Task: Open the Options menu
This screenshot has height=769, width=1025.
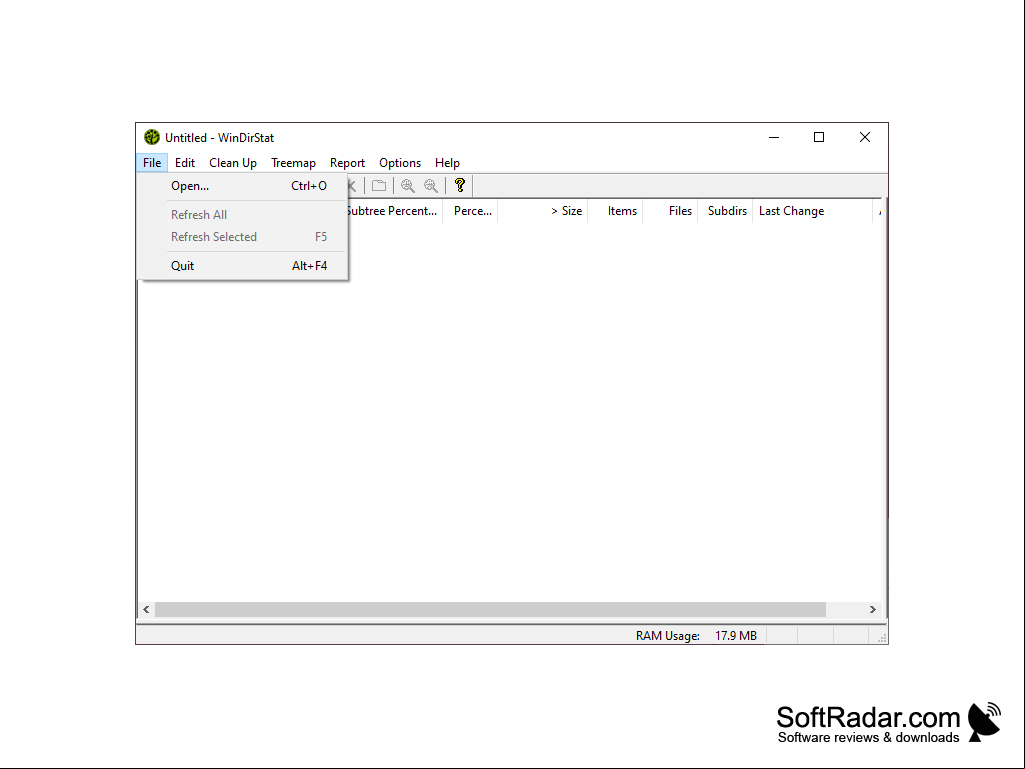Action: [x=400, y=163]
